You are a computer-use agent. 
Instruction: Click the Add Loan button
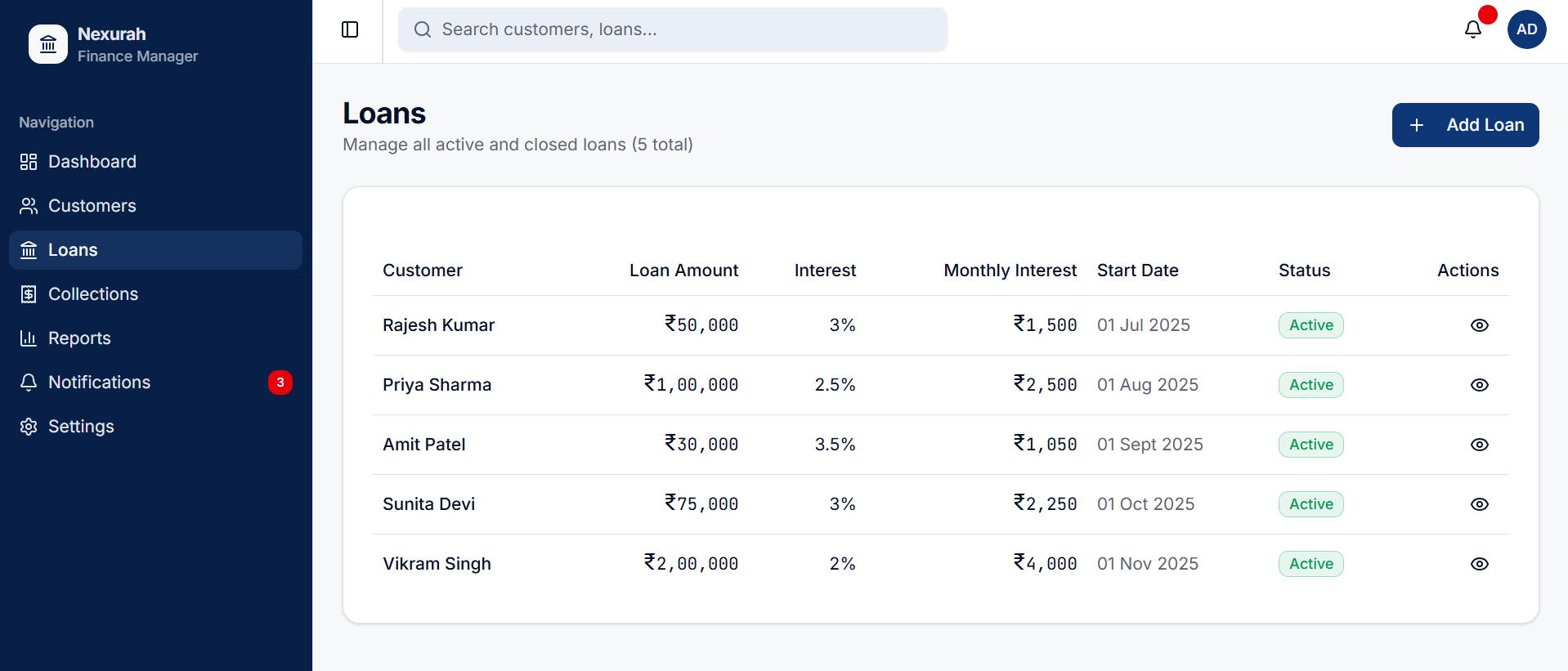coord(1465,125)
